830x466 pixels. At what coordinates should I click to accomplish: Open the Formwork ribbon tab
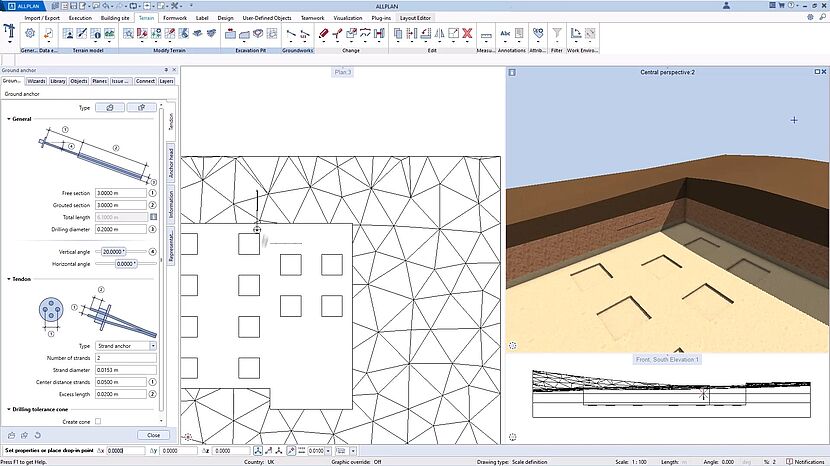point(175,18)
